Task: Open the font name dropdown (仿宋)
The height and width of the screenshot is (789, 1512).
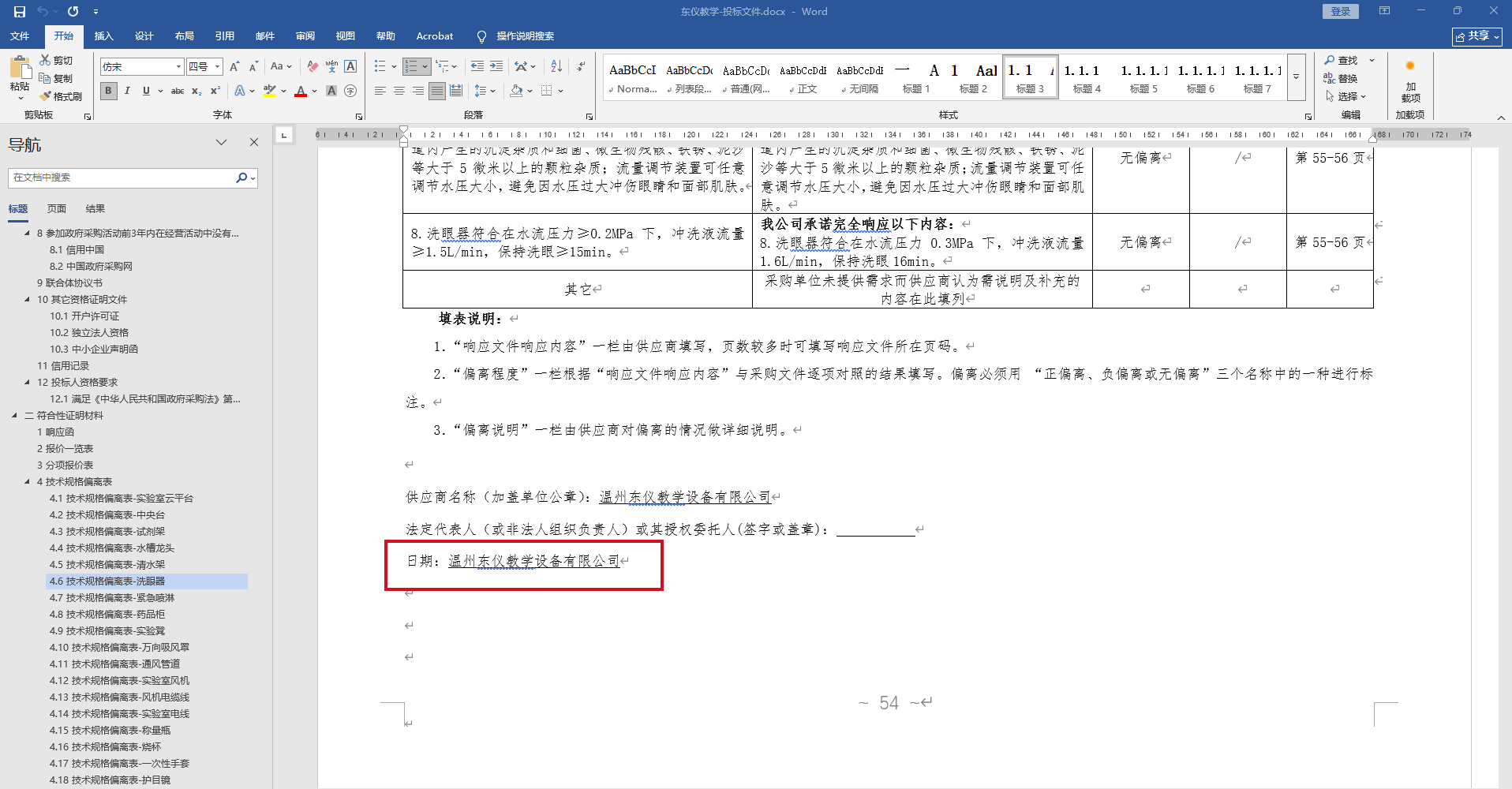Action: point(179,67)
